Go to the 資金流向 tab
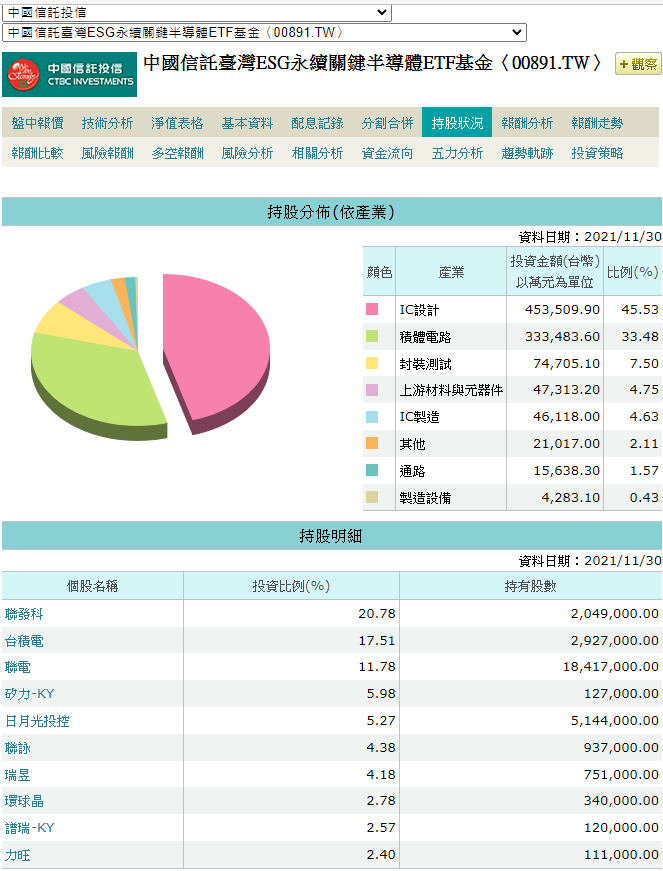 pos(387,153)
